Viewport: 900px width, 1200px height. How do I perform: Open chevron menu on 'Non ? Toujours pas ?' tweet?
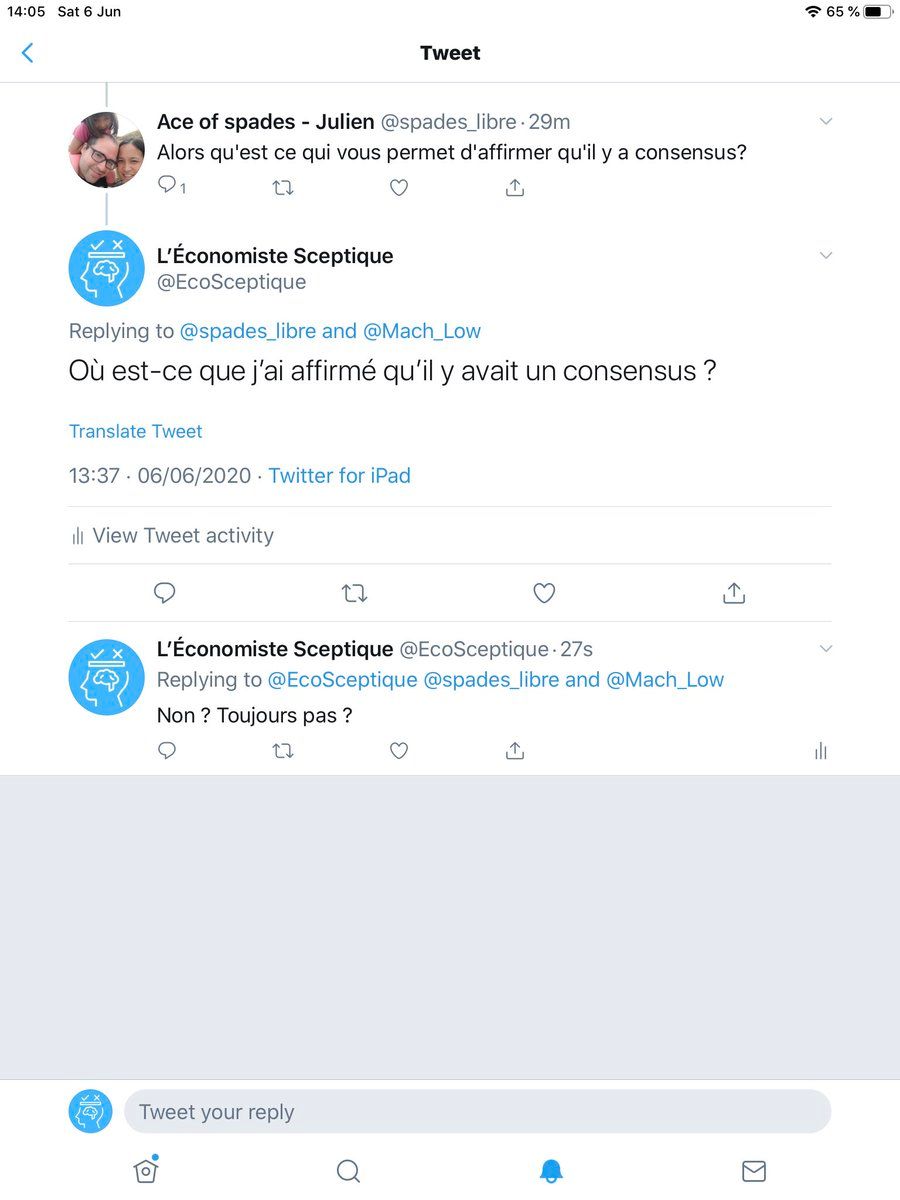tap(826, 649)
